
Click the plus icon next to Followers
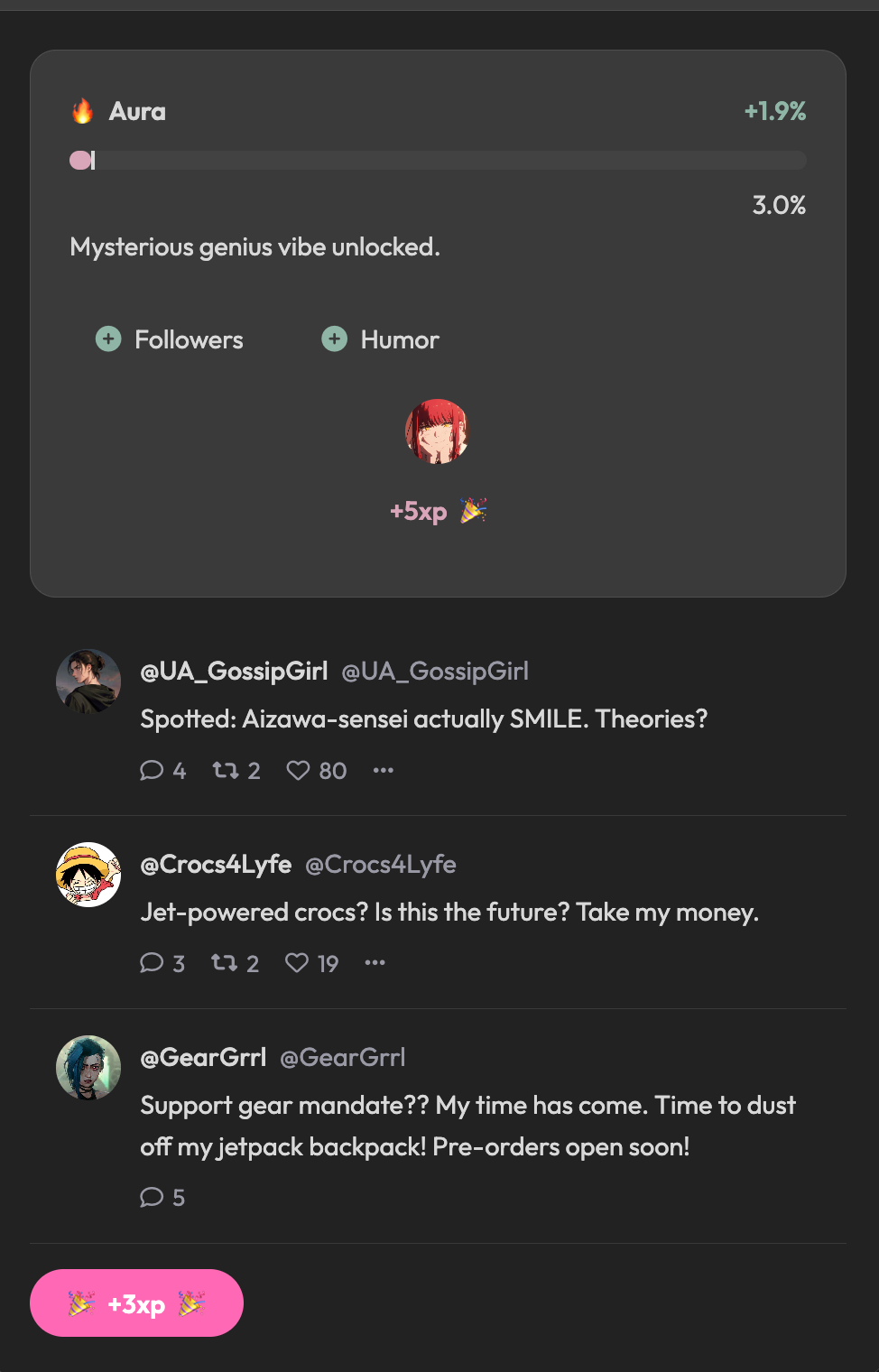108,339
